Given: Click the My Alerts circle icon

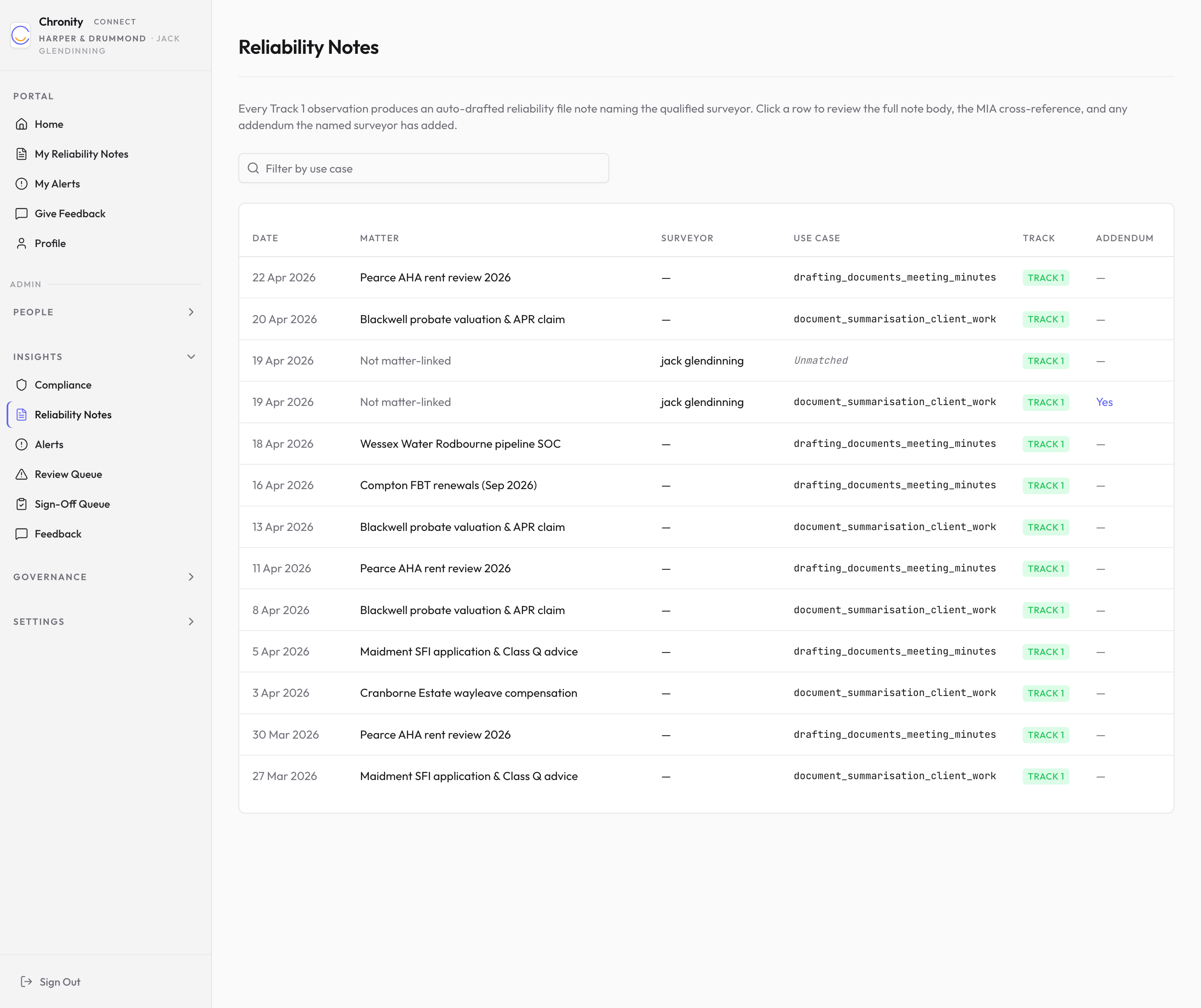Looking at the screenshot, I should [22, 184].
